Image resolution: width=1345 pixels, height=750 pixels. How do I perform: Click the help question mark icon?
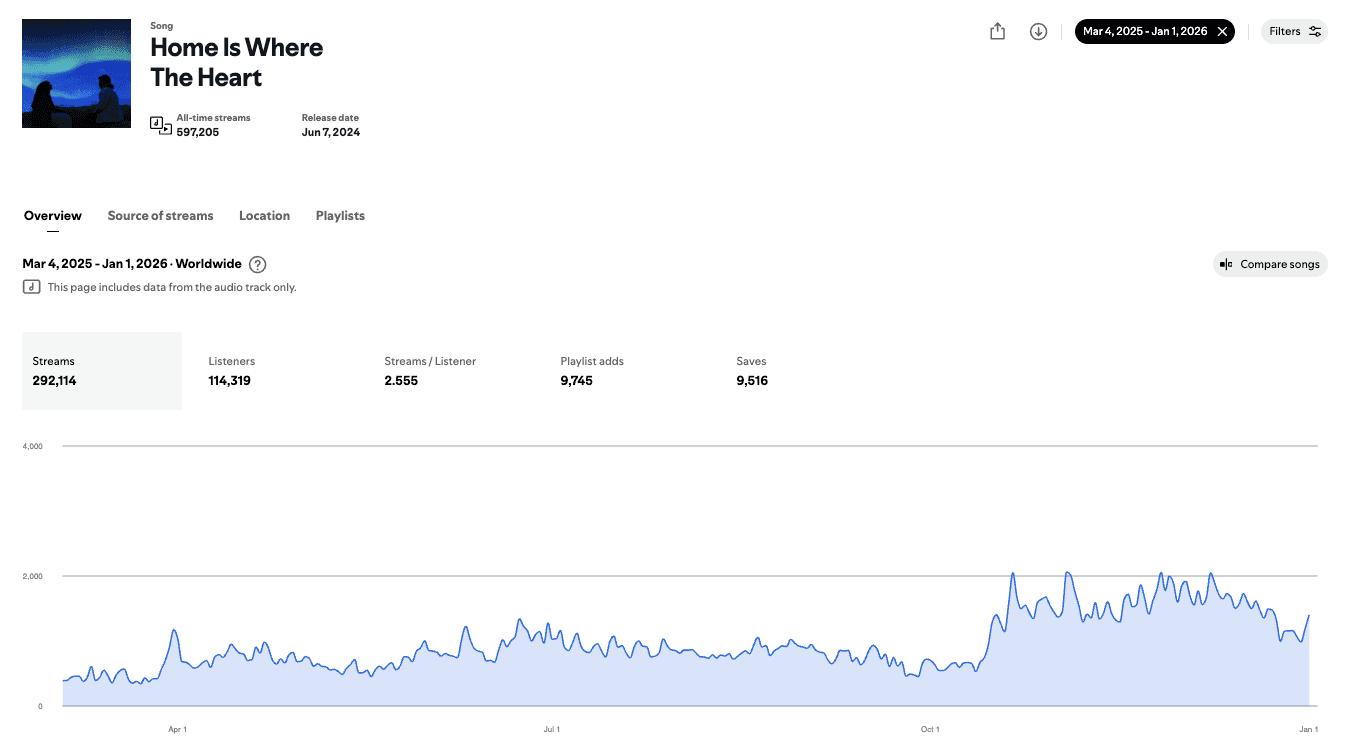pos(258,264)
